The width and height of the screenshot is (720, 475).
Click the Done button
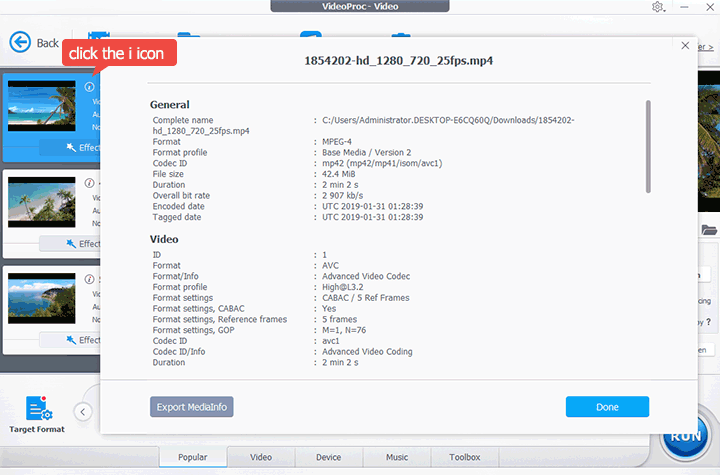coord(607,407)
